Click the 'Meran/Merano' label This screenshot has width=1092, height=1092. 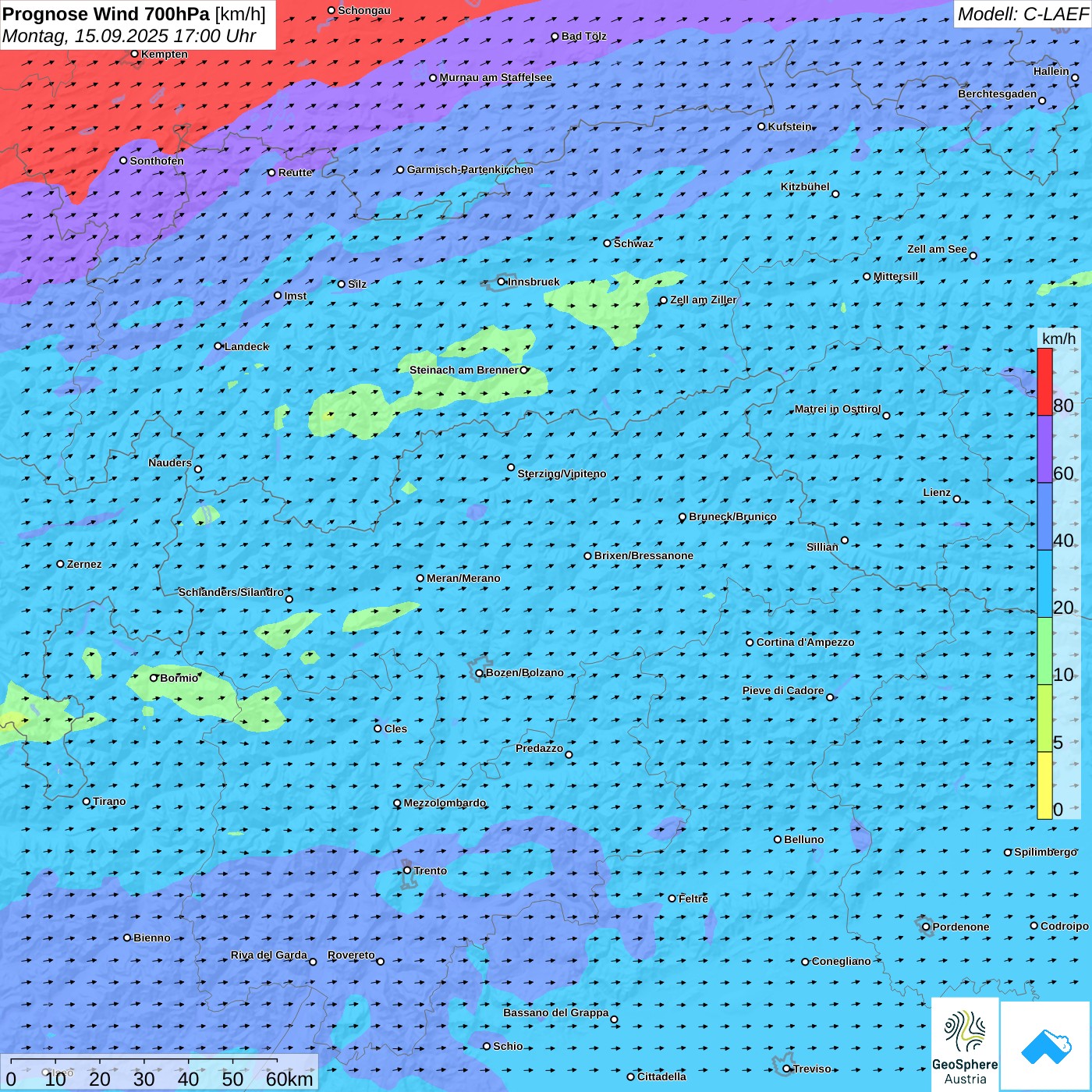[463, 578]
